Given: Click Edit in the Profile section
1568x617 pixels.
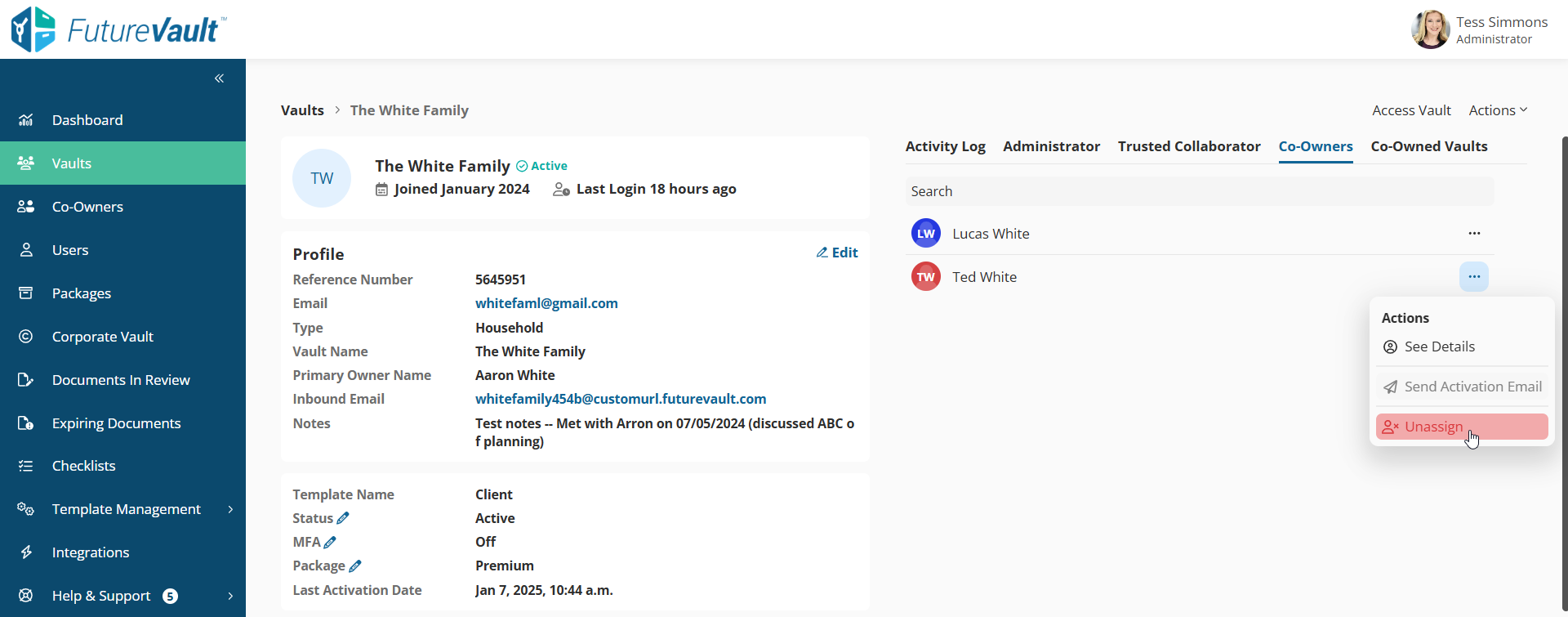Looking at the screenshot, I should (837, 253).
